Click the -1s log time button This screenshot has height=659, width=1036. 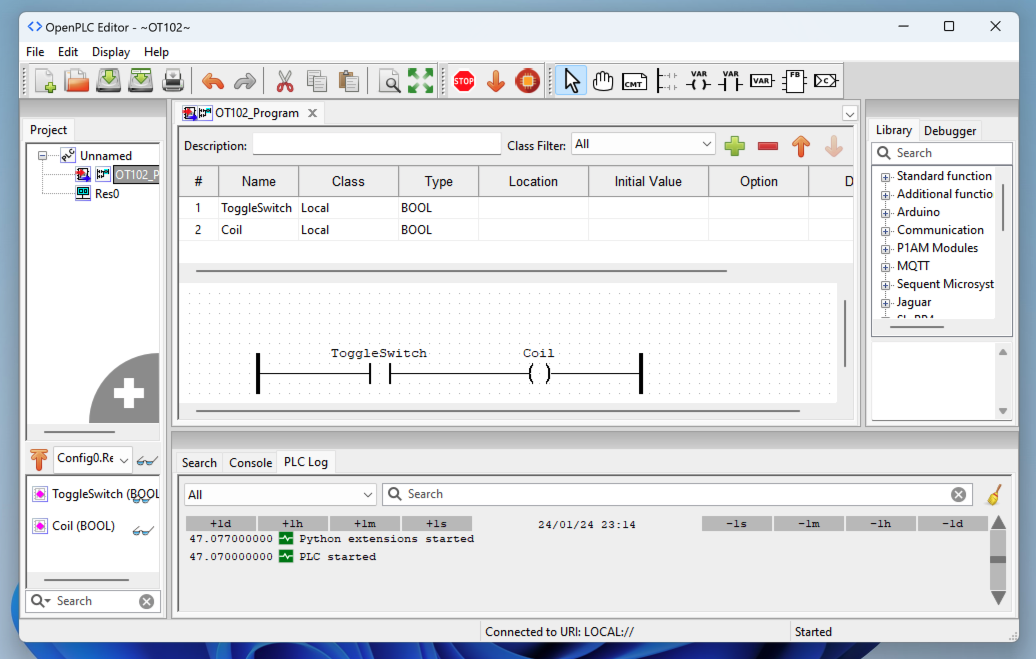[737, 523]
